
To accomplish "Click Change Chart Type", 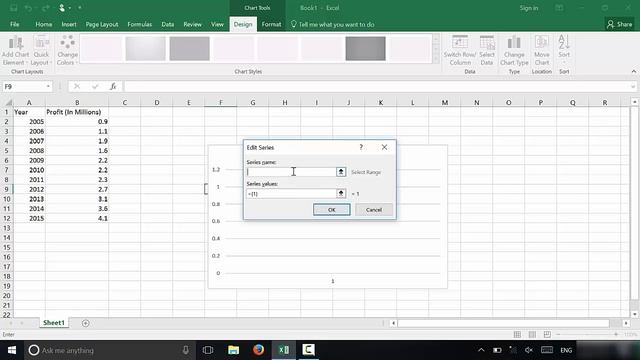I will coord(514,51).
